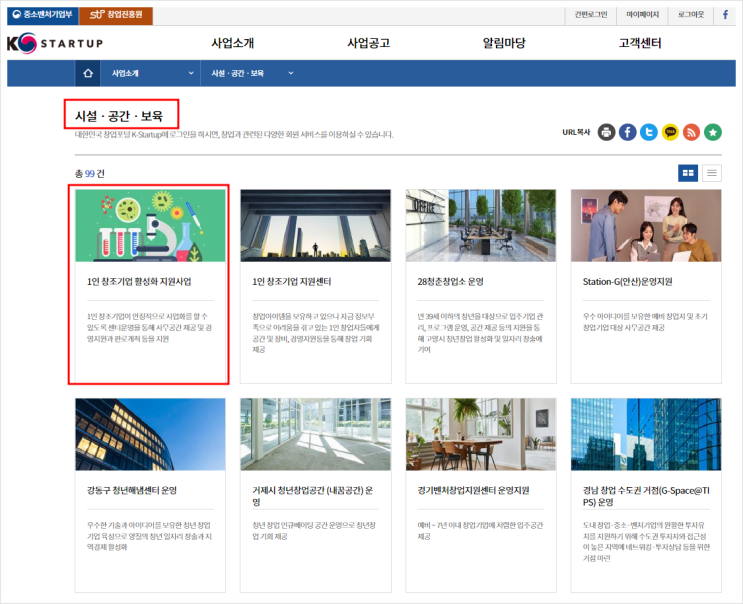Click the 로그아웃 link
Screen dimensions: 743x604
[x=691, y=15]
